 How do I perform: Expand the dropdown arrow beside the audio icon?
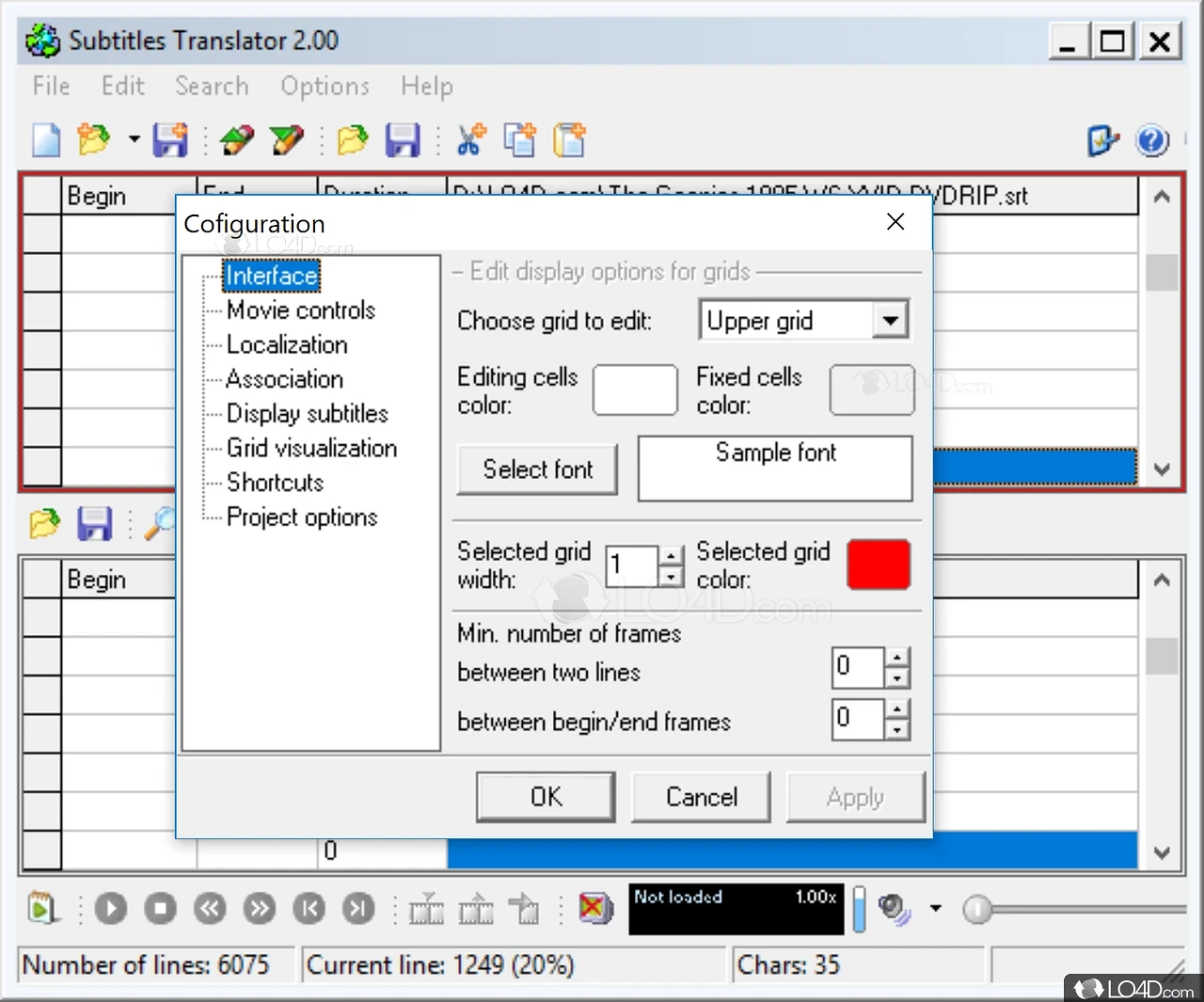935,909
